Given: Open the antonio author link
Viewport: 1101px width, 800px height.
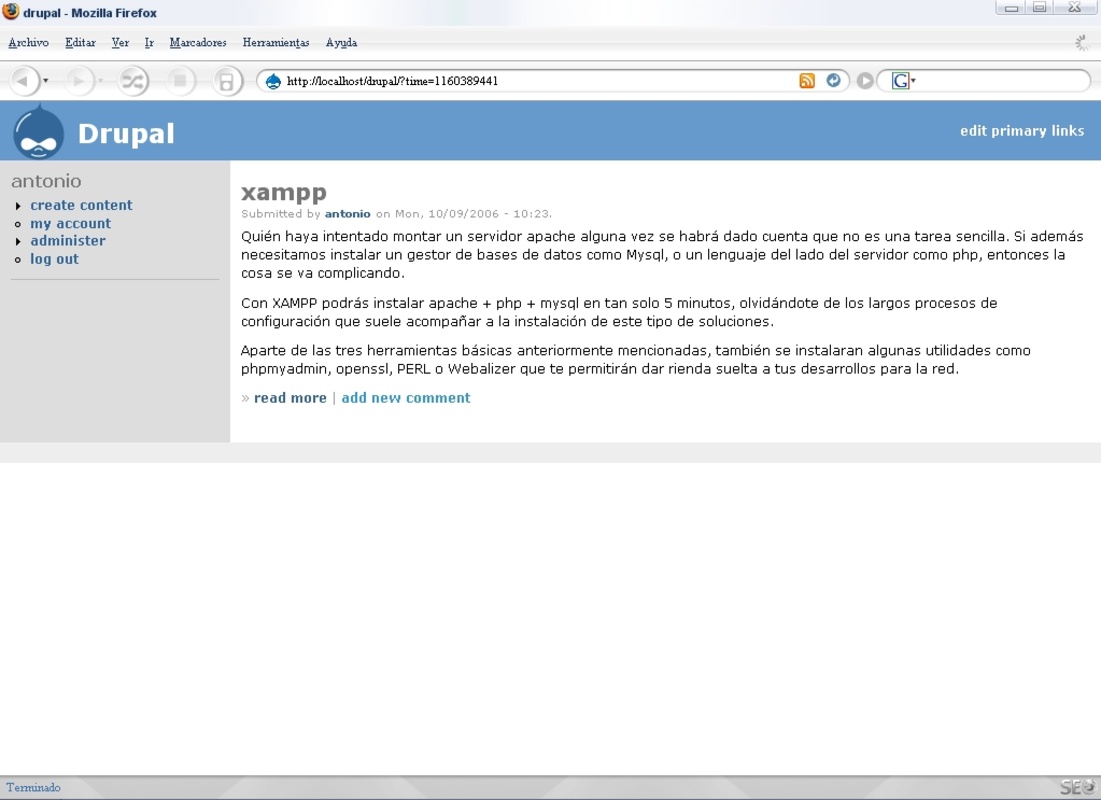Looking at the screenshot, I should point(347,214).
